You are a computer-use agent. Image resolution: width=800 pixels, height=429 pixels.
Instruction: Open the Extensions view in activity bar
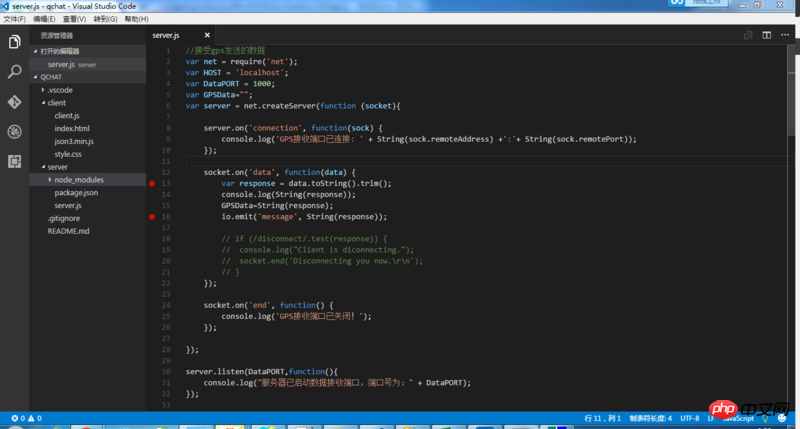click(x=14, y=161)
